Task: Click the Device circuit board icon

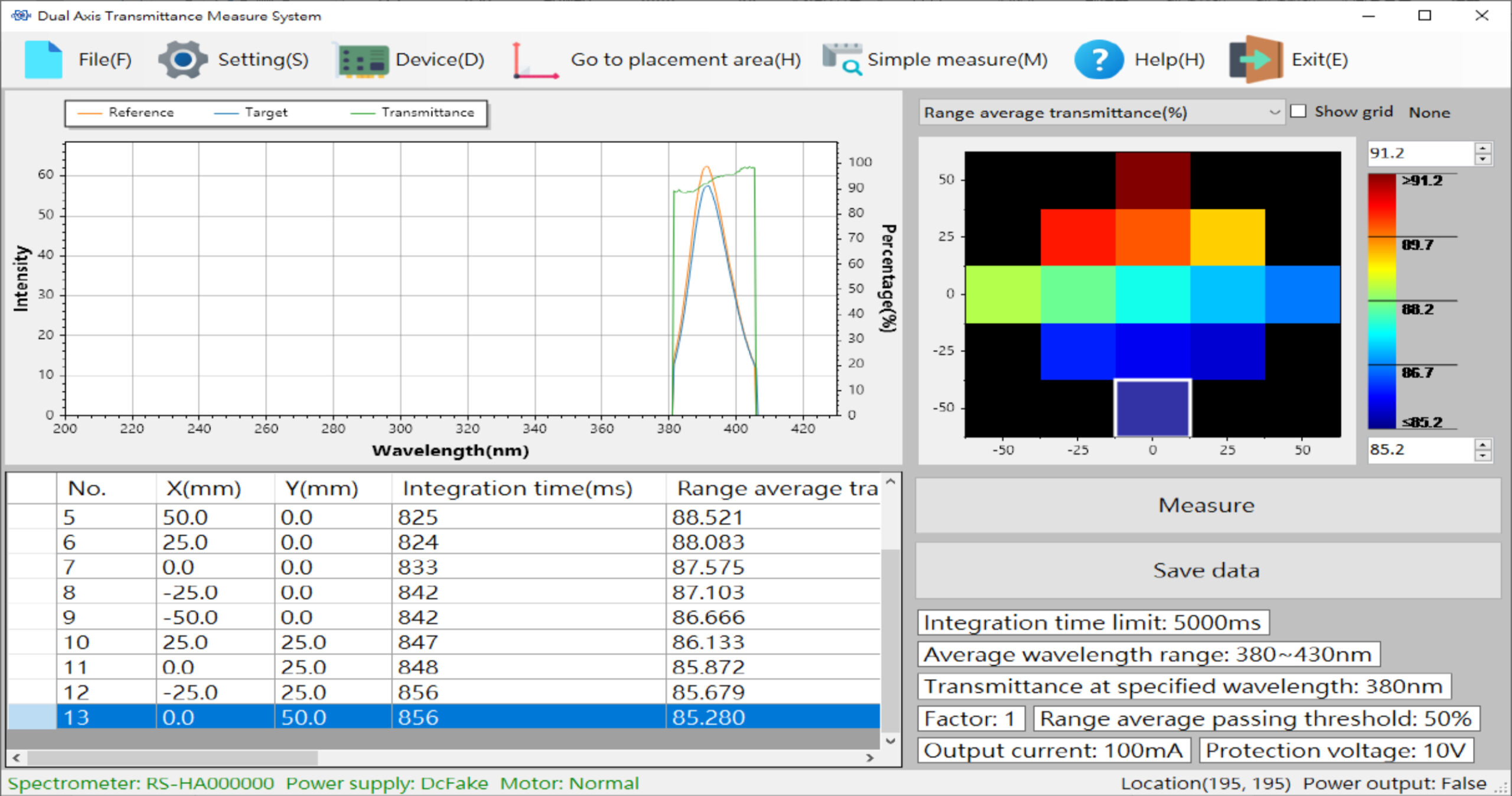Action: (363, 61)
